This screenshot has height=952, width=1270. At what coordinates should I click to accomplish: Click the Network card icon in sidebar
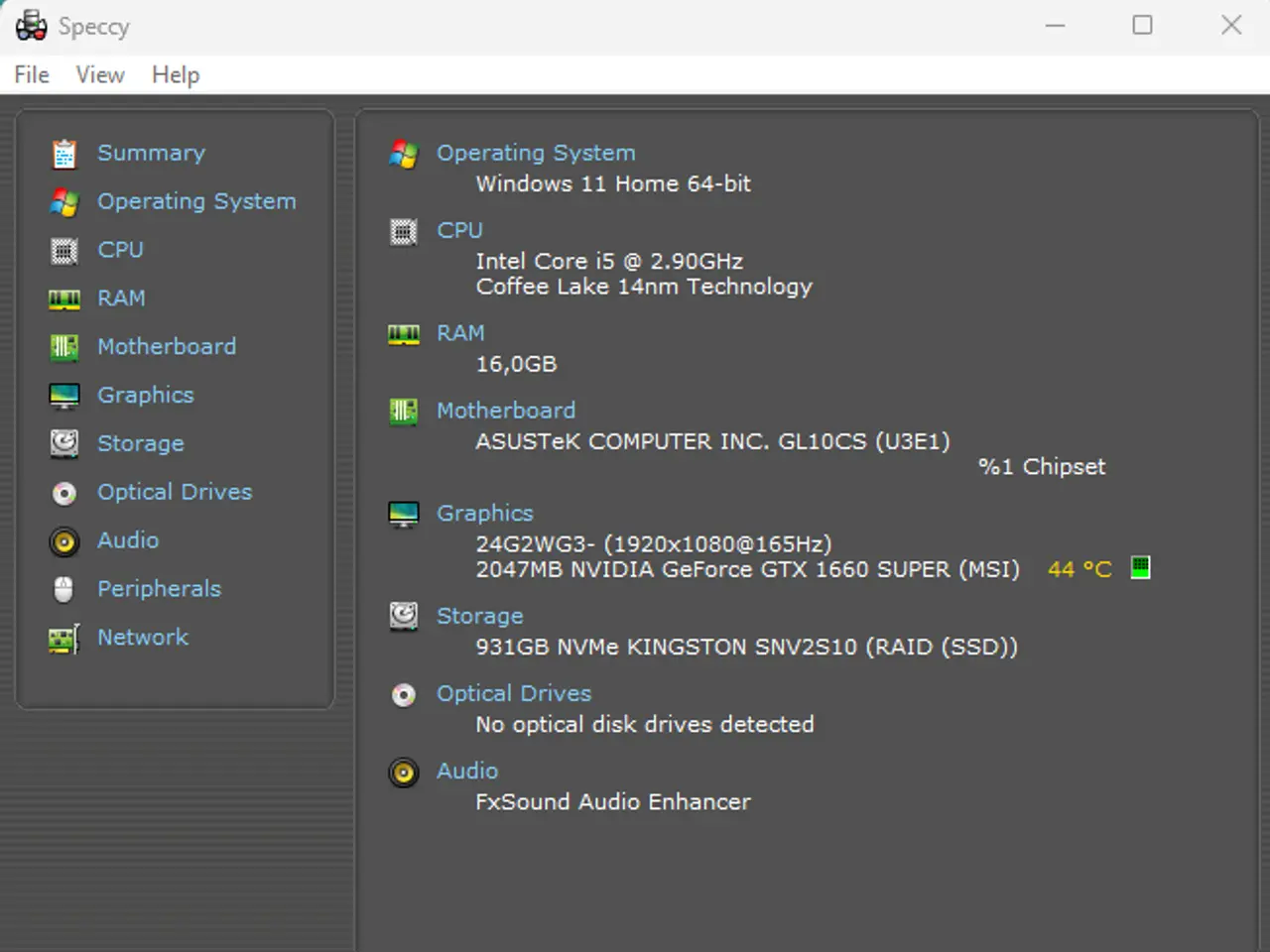point(64,639)
